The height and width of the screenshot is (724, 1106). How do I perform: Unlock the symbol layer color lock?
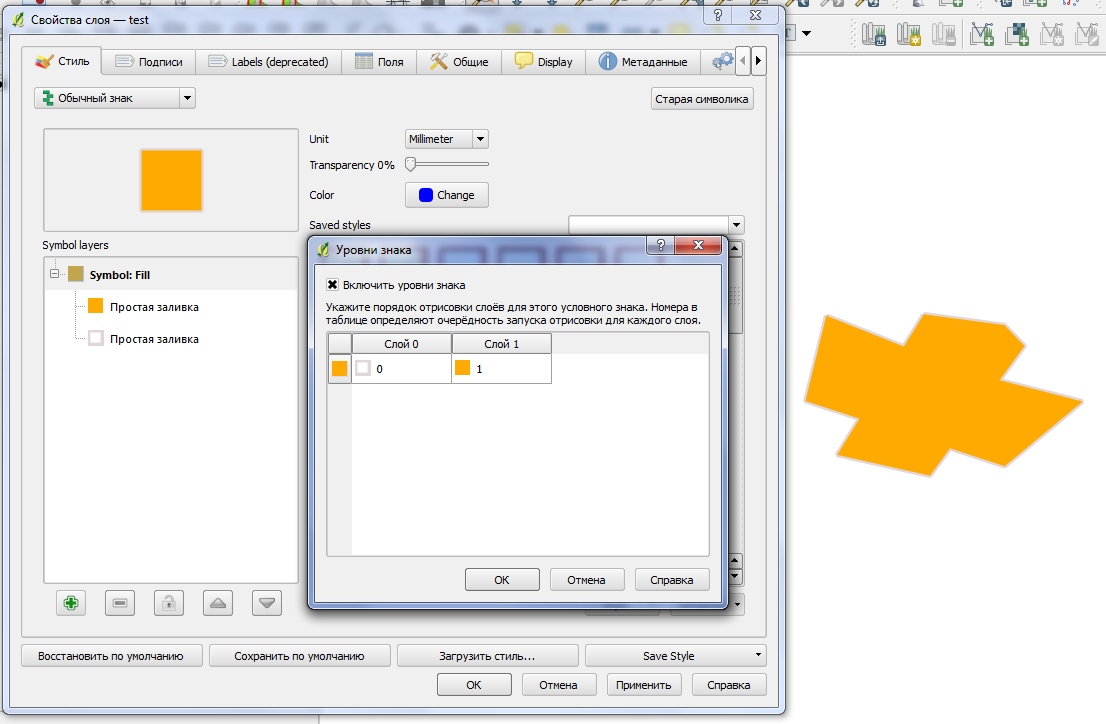(x=168, y=603)
